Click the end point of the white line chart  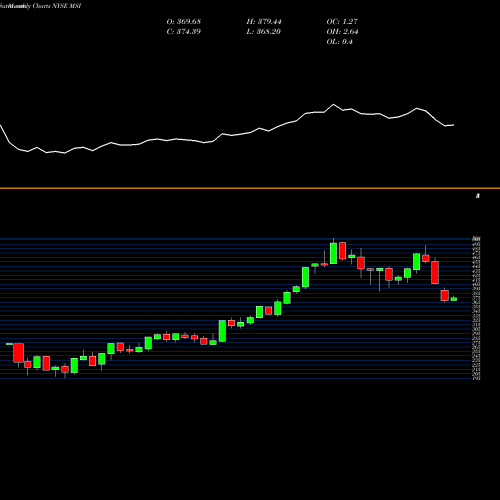click(453, 125)
